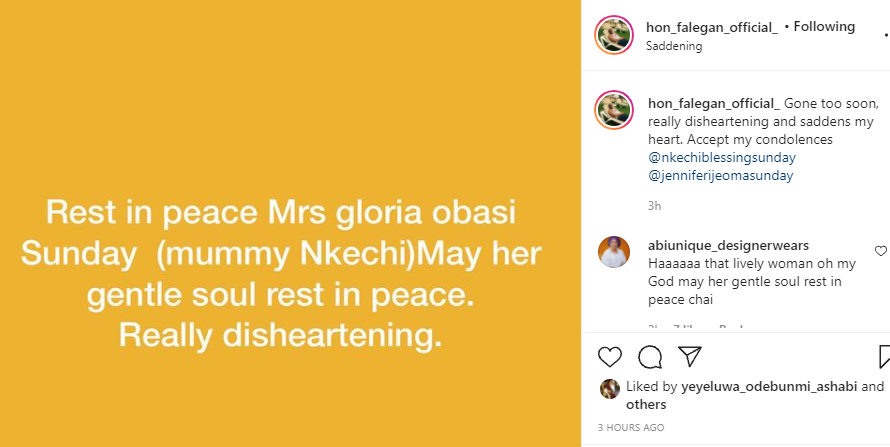
Task: Click '3 HOURS AGO' post timestamp
Action: tap(630, 428)
